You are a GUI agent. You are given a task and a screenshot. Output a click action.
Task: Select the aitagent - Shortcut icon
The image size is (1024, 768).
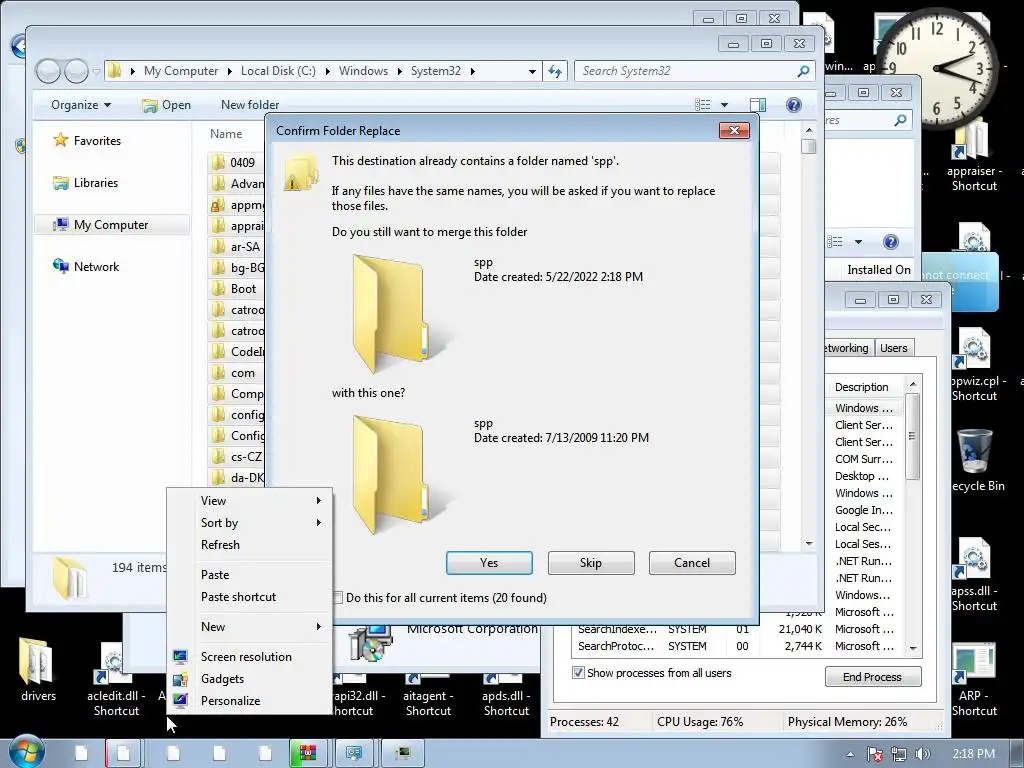point(428,696)
